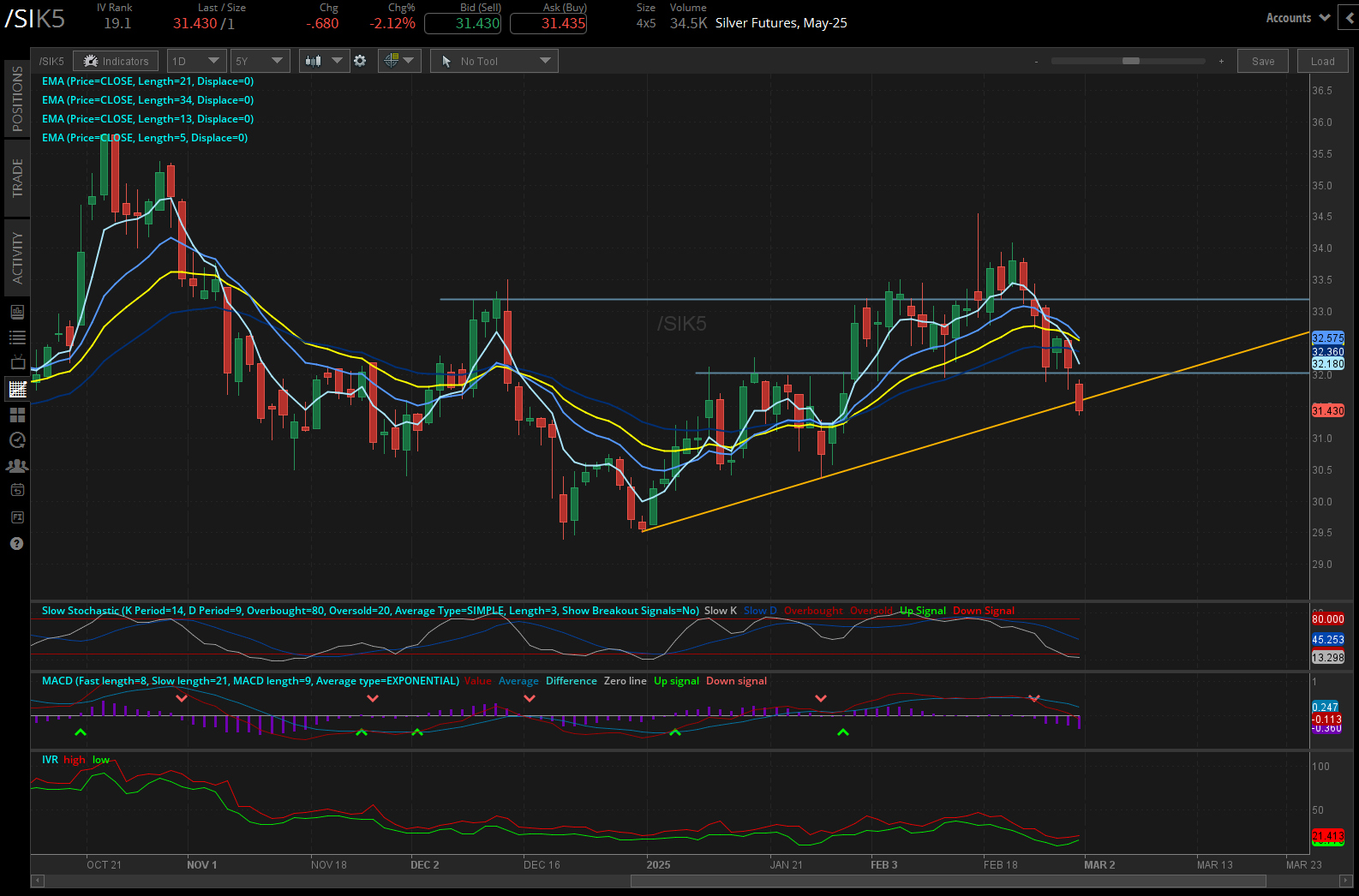Screen dimensions: 1359x896
Task: Open the calendar rollback icon in sidebar
Action: [x=17, y=490]
